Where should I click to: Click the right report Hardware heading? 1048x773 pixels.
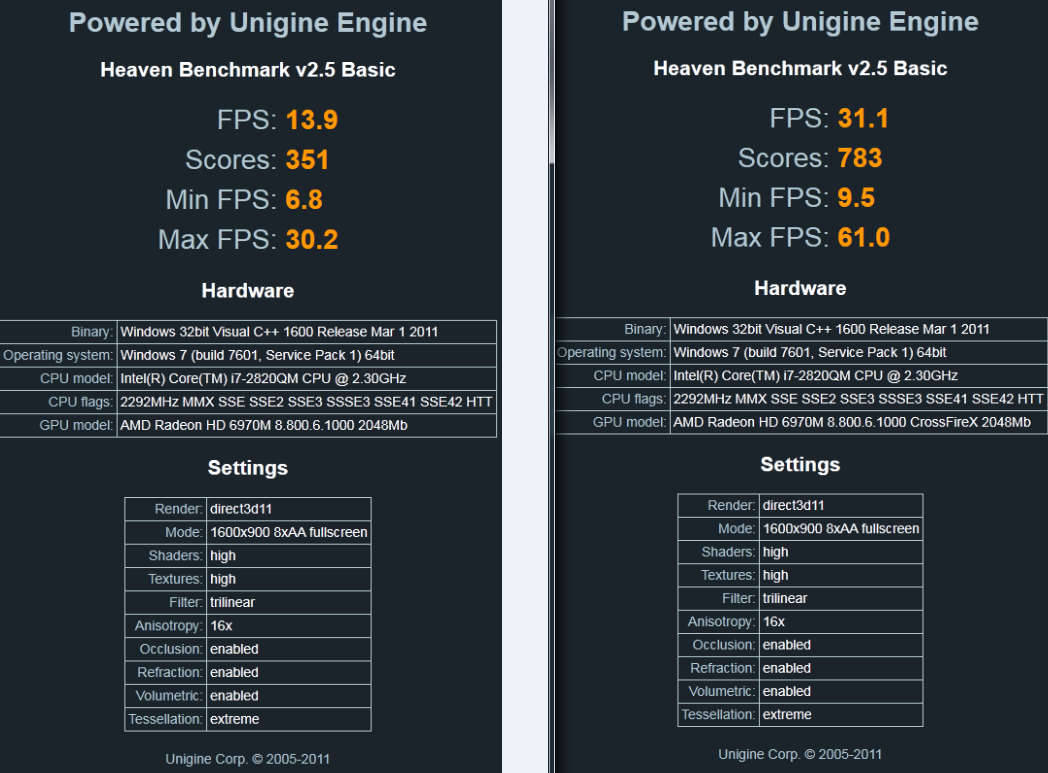point(801,288)
